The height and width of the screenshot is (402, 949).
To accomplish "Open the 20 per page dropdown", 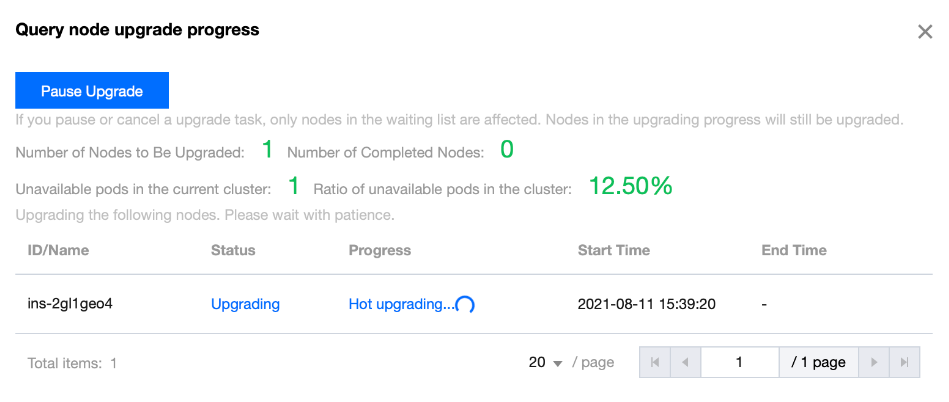I will [546, 363].
